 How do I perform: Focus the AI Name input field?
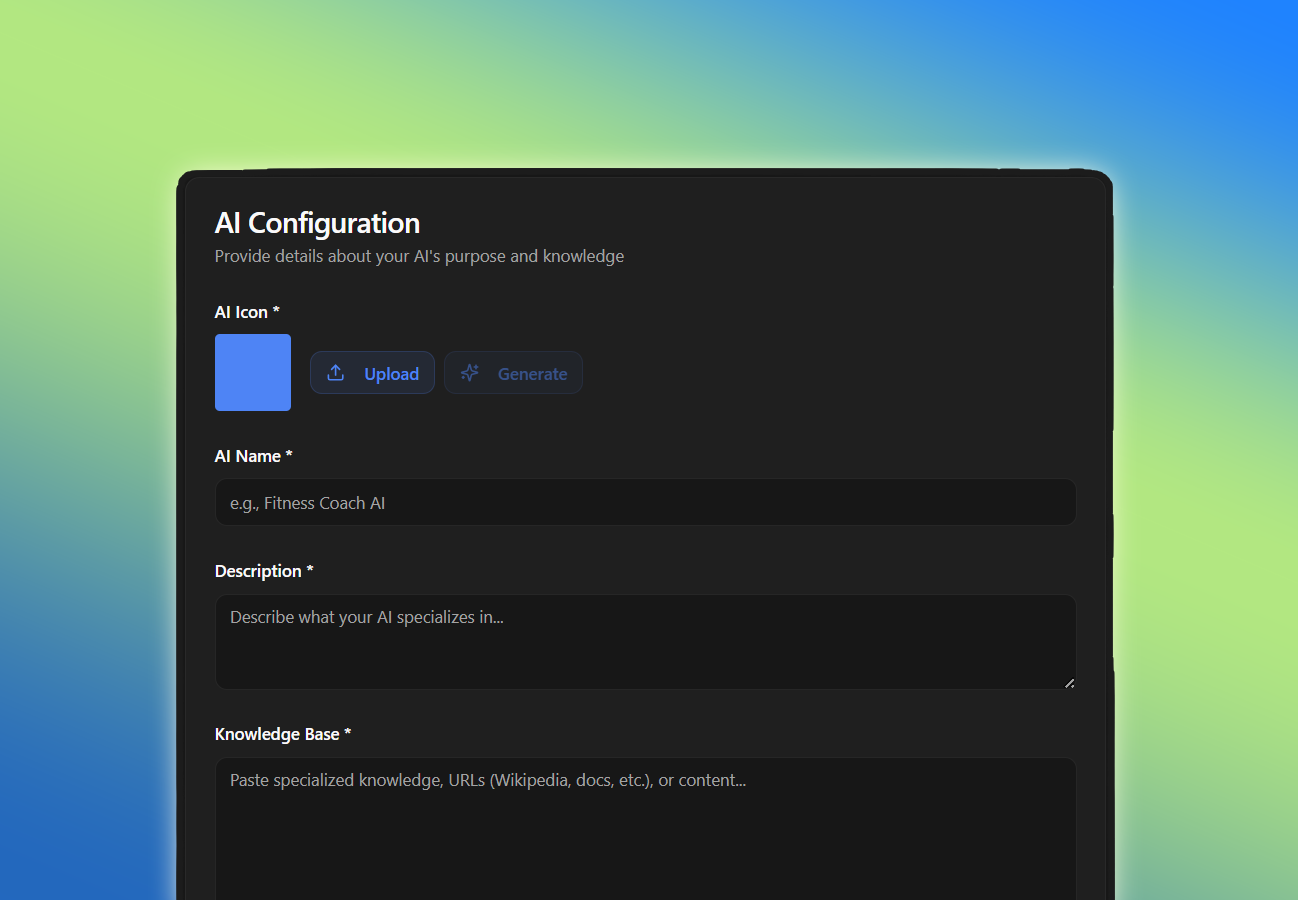point(645,502)
